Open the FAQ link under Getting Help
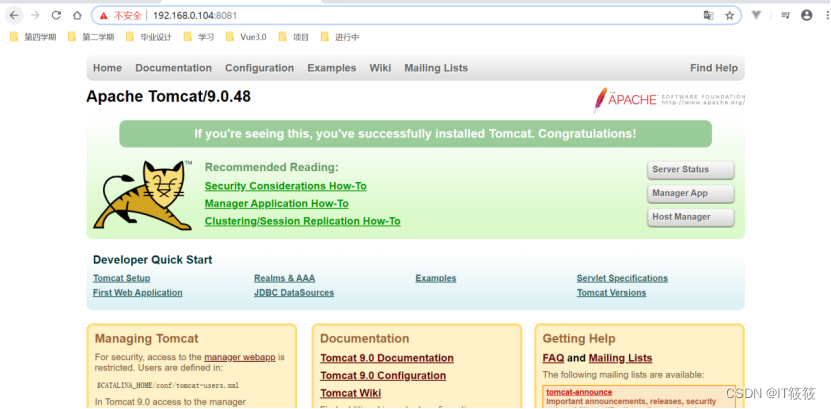The height and width of the screenshot is (409, 831). (x=553, y=358)
